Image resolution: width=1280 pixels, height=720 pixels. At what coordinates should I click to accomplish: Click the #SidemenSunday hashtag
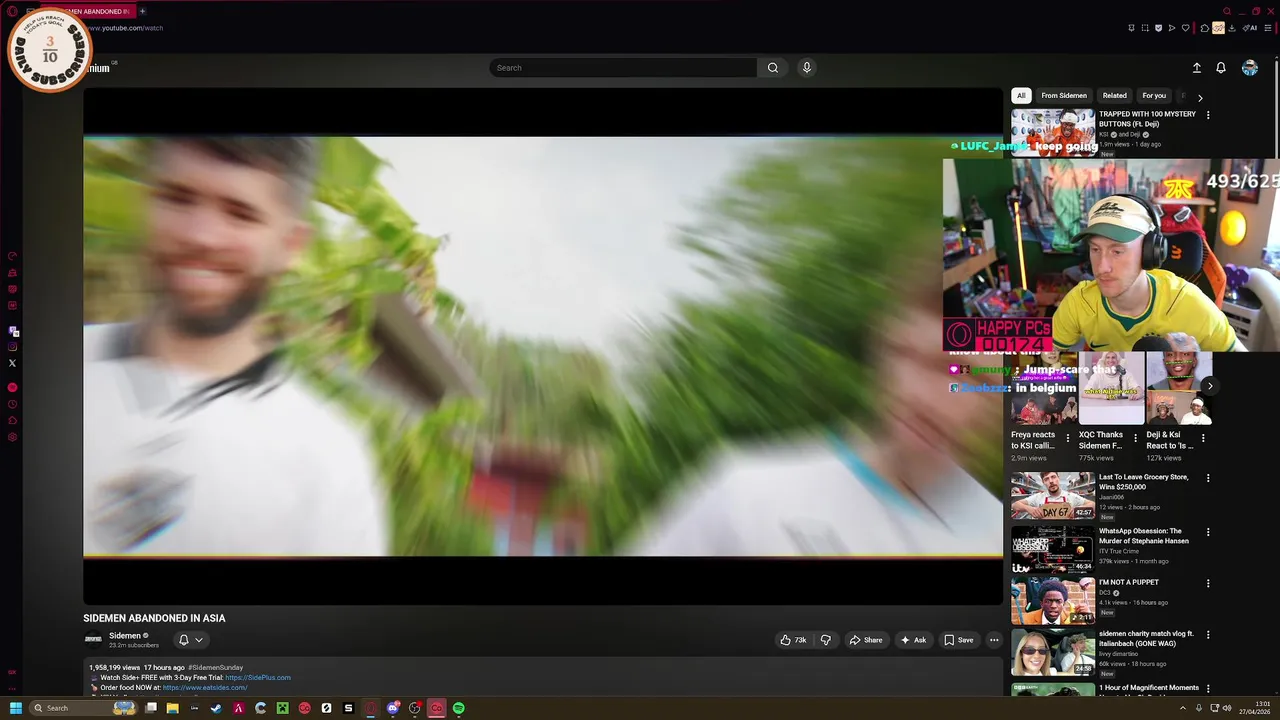pos(215,667)
